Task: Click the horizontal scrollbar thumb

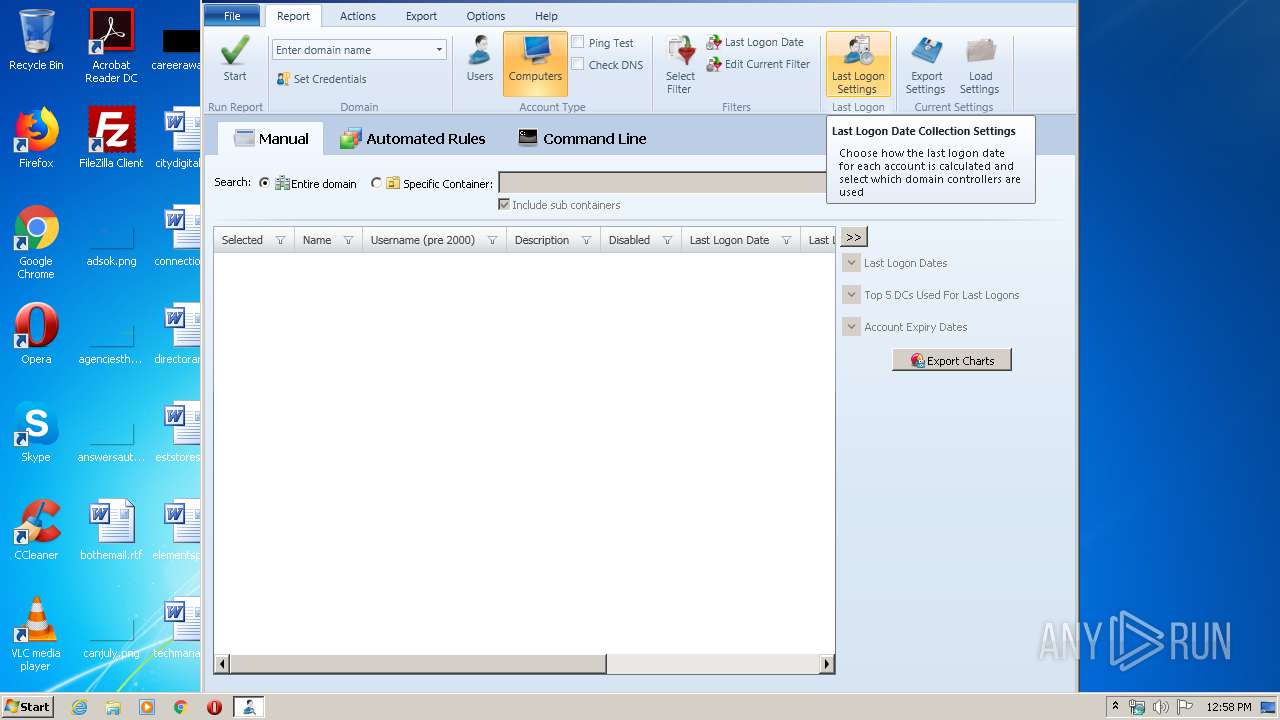Action: (418, 664)
